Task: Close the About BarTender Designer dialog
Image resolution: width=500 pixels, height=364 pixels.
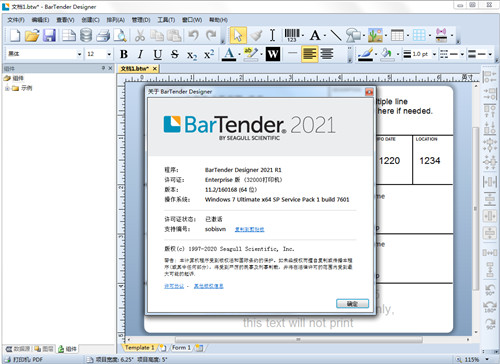Action: [x=369, y=92]
